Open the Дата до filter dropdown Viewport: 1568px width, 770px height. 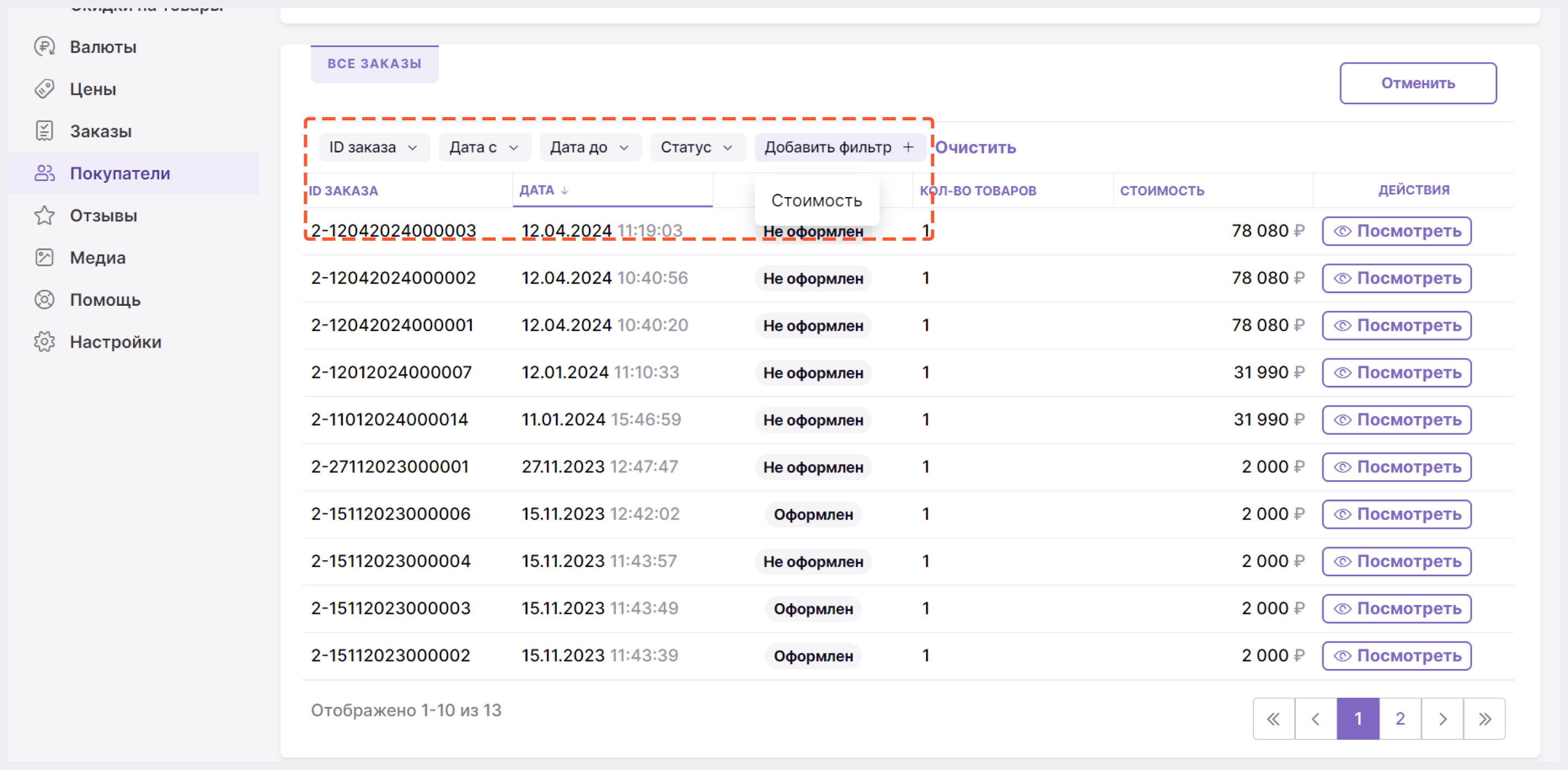click(591, 147)
